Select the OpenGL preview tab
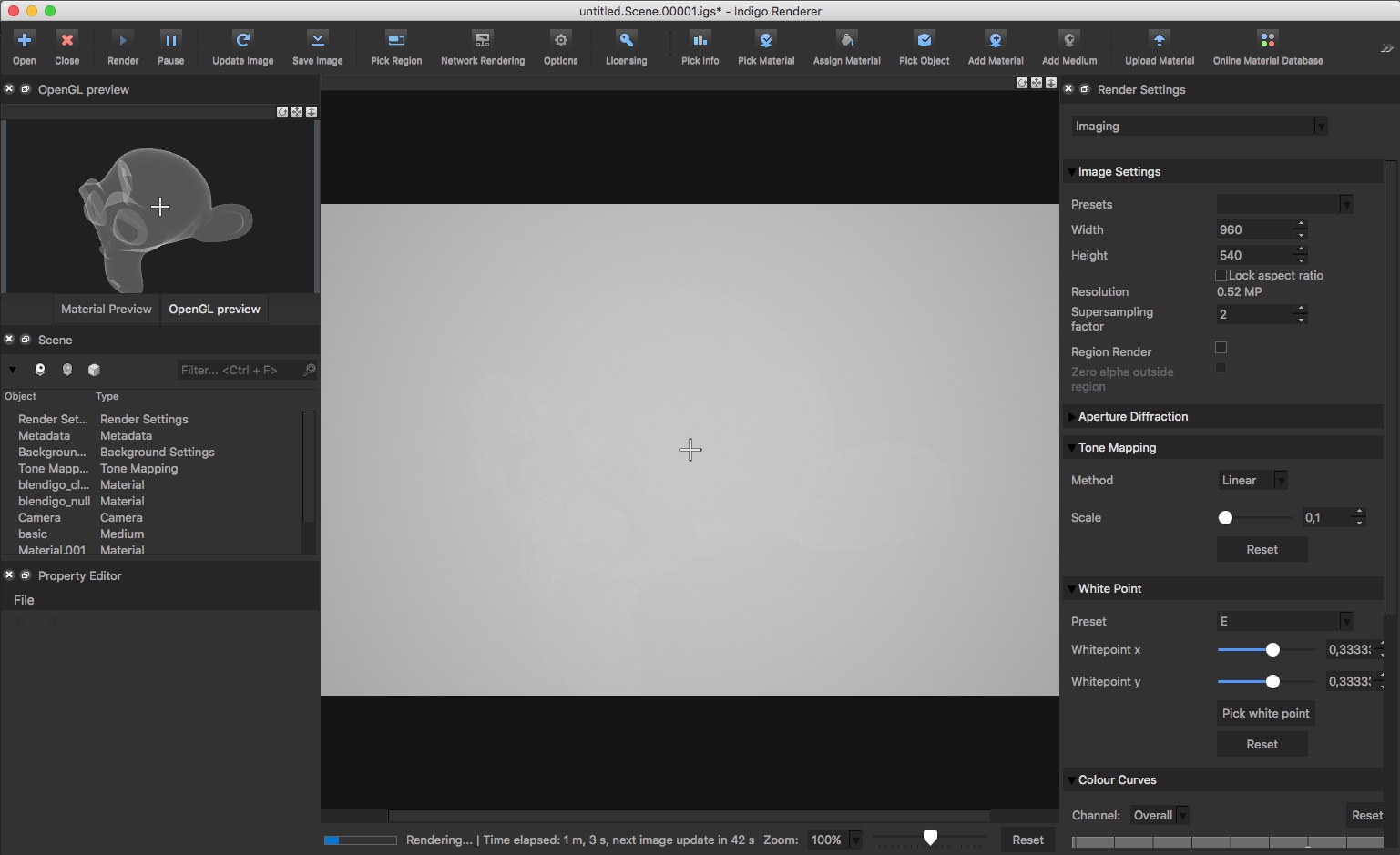 [214, 310]
